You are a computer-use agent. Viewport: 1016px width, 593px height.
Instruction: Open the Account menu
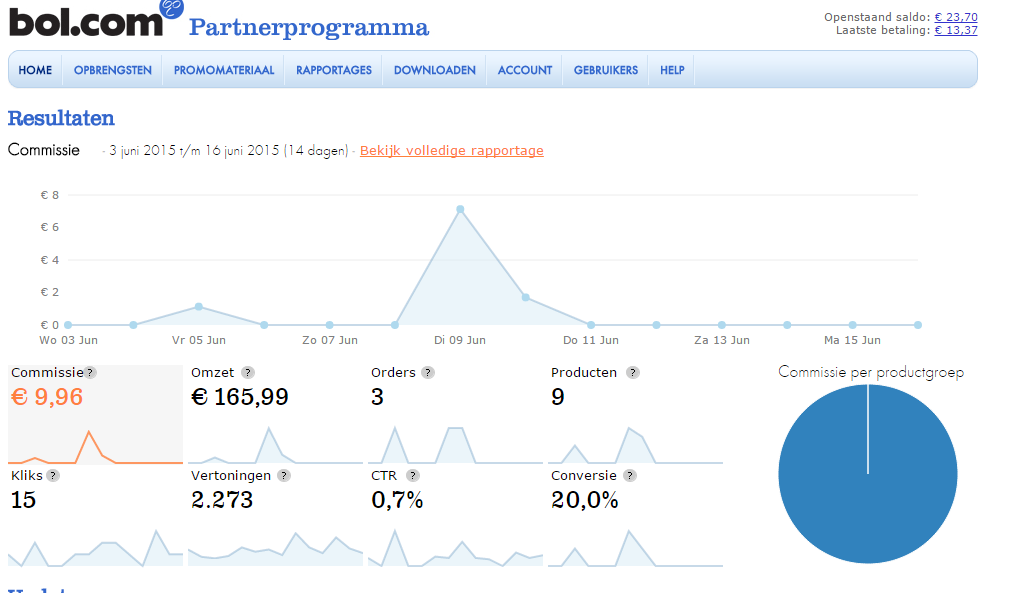click(525, 70)
